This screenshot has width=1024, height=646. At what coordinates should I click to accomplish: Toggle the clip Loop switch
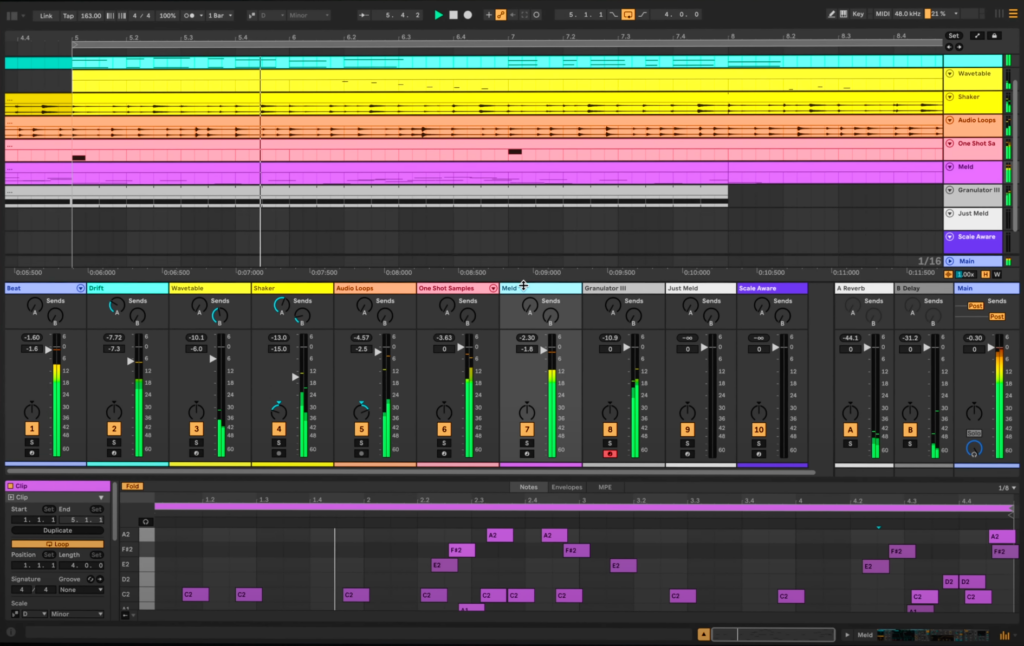point(57,544)
